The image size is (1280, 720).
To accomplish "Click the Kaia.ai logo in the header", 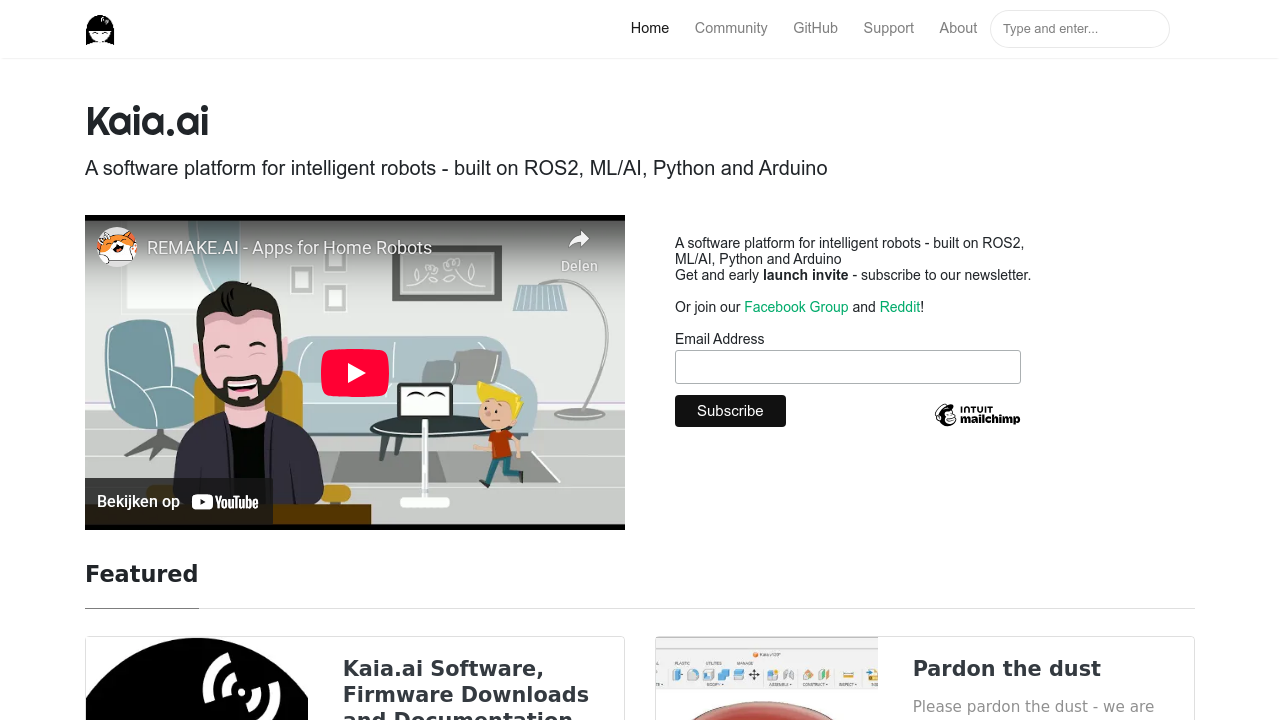I will click(99, 29).
